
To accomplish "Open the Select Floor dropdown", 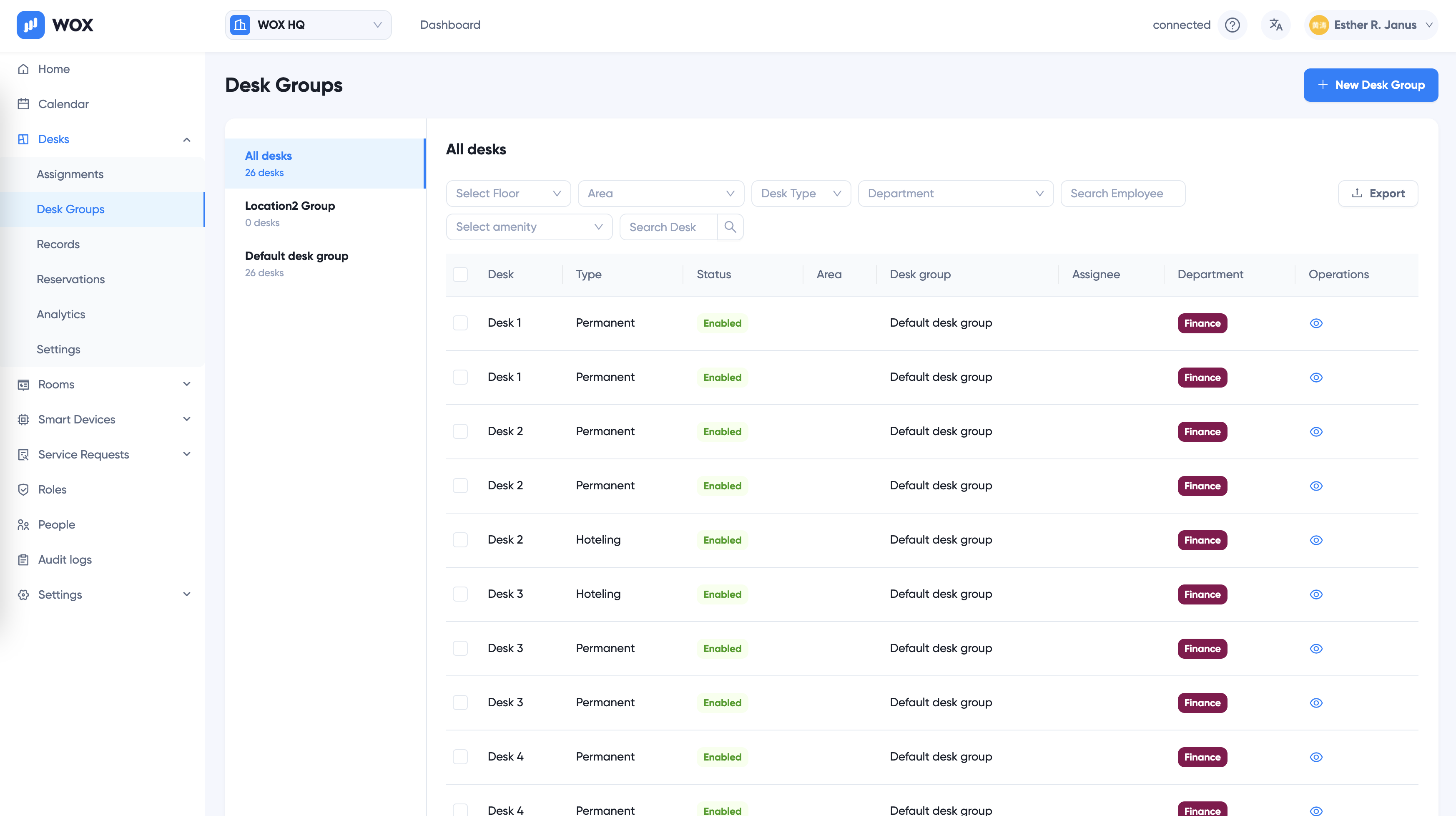I will point(508,194).
